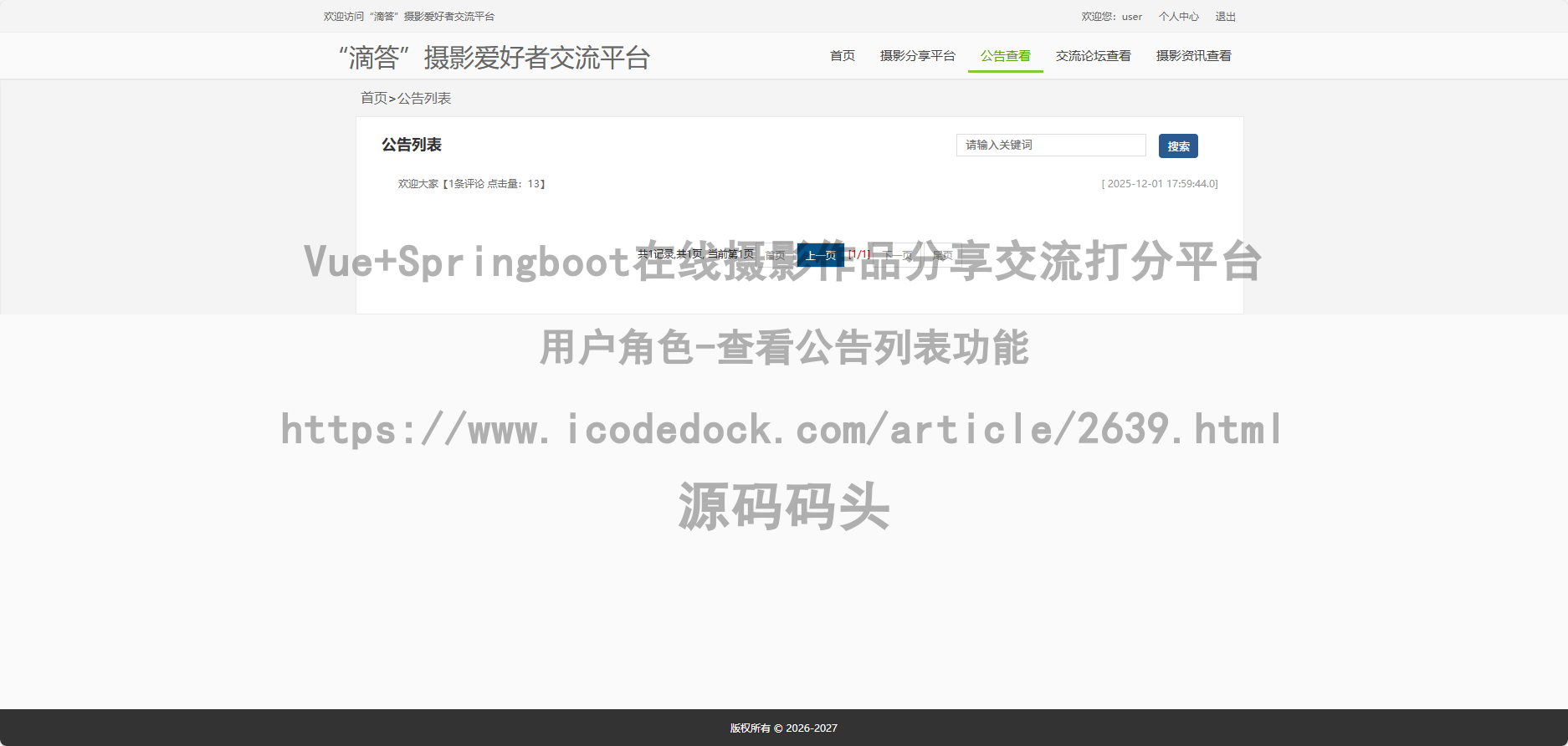Jump to first page with pagination 首页

point(776,255)
